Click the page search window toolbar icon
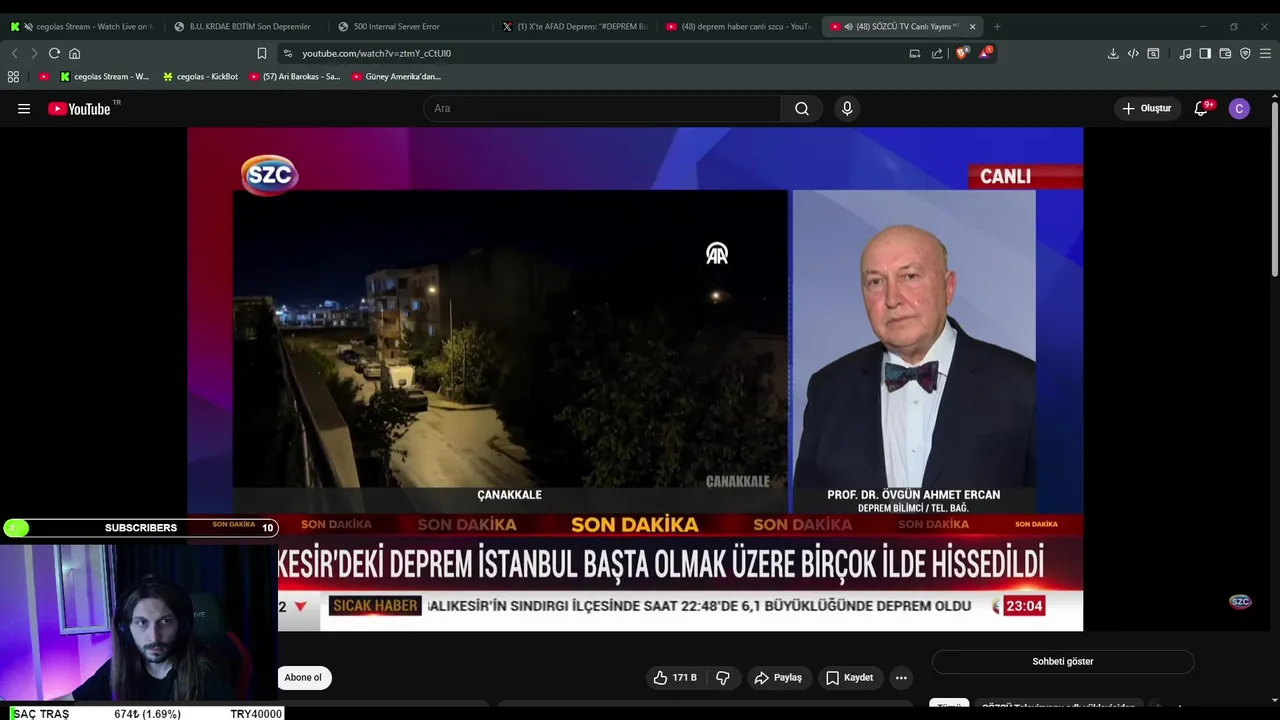The image size is (1280, 720). [x=1153, y=53]
